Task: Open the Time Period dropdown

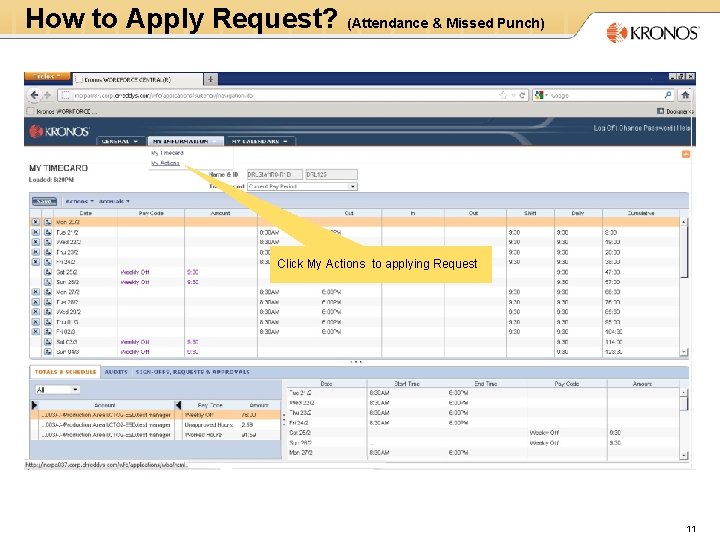Action: point(302,186)
